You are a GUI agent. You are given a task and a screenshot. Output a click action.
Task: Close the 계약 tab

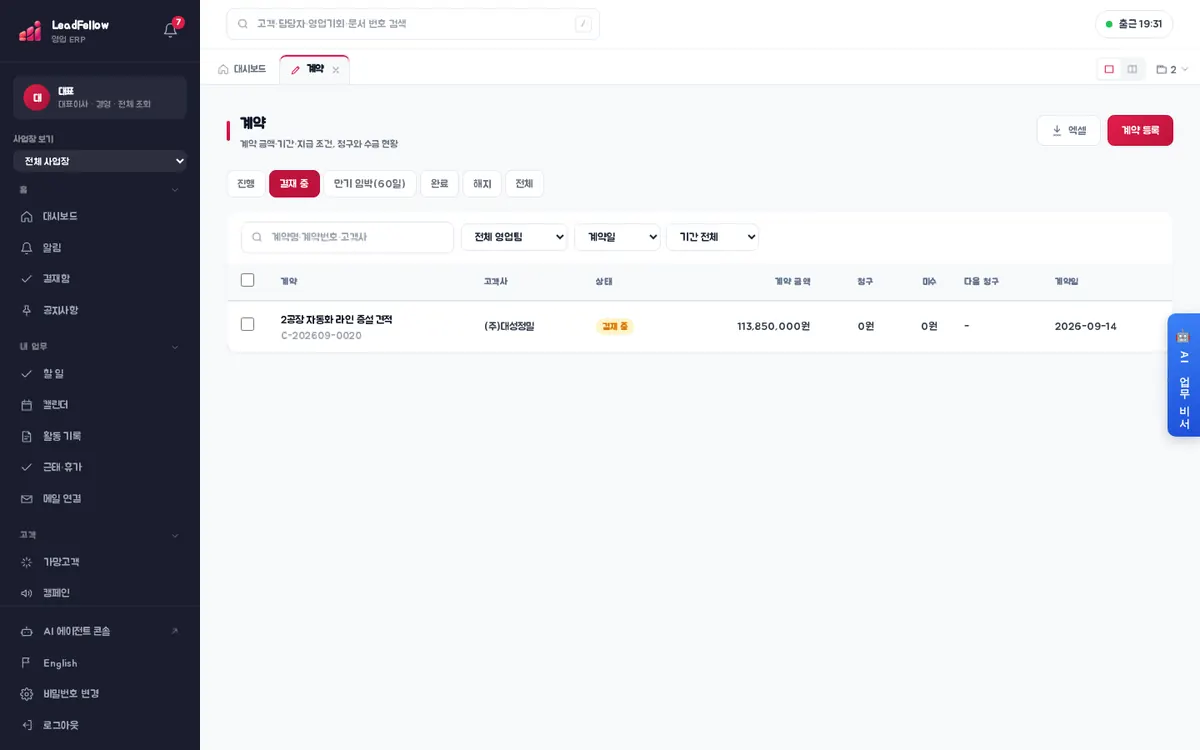(x=336, y=70)
